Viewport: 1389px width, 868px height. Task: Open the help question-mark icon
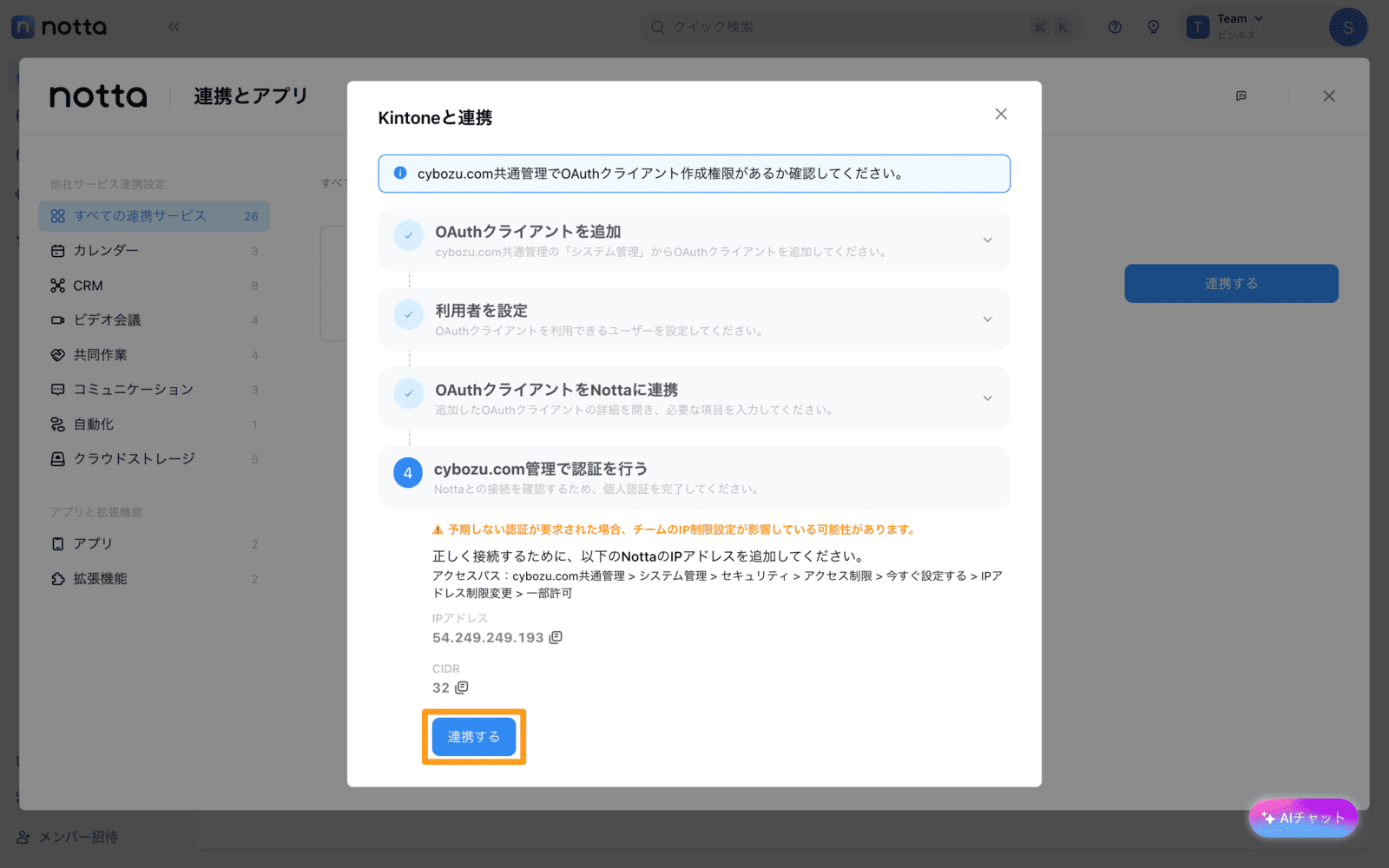tap(1115, 27)
